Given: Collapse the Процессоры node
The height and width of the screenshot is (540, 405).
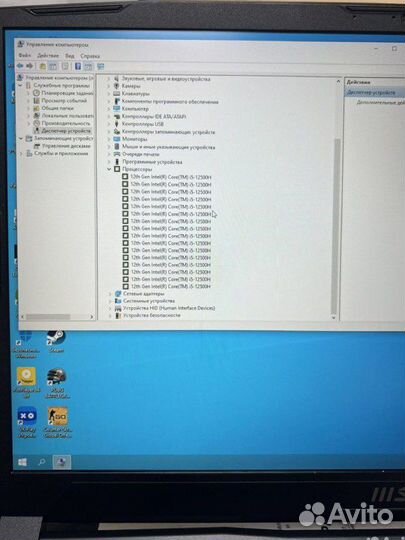Looking at the screenshot, I should point(109,169).
